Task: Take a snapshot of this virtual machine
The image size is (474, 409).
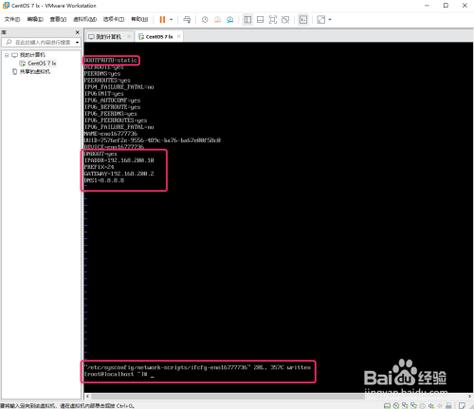Action: coord(205,20)
